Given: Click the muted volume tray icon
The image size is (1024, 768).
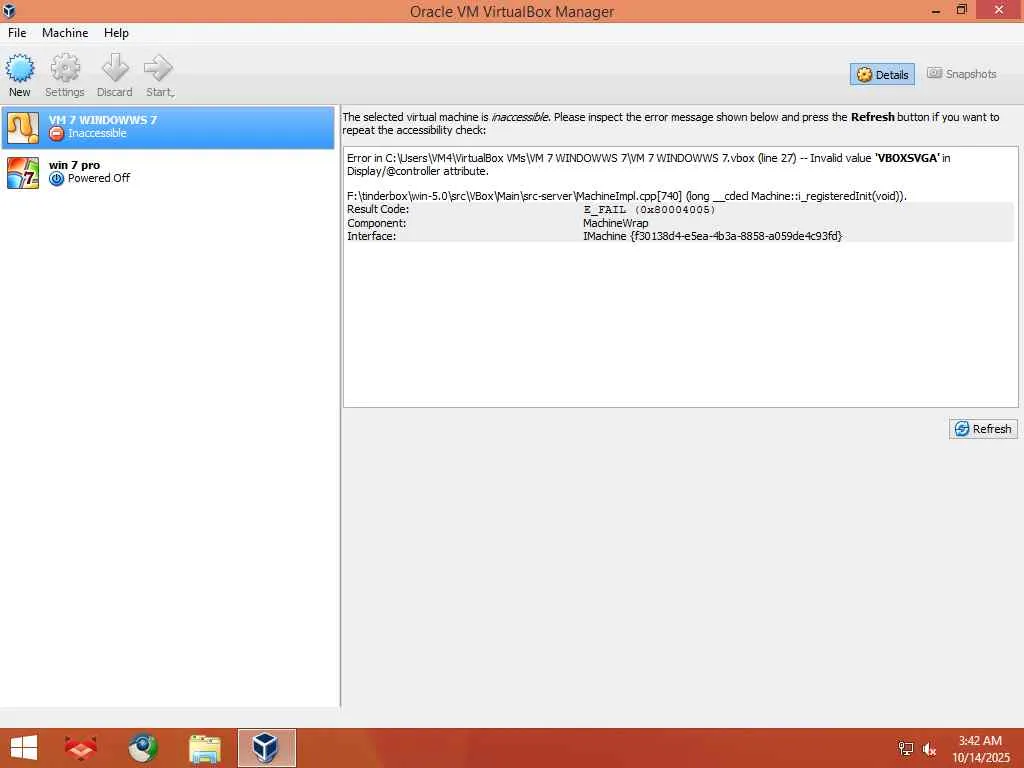Looking at the screenshot, I should (x=929, y=748).
